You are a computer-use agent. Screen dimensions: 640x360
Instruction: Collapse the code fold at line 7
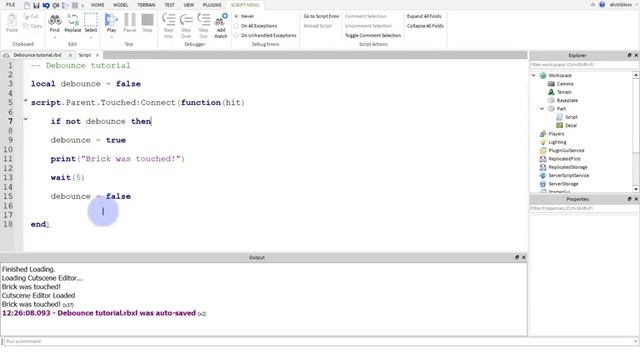click(x=26, y=119)
